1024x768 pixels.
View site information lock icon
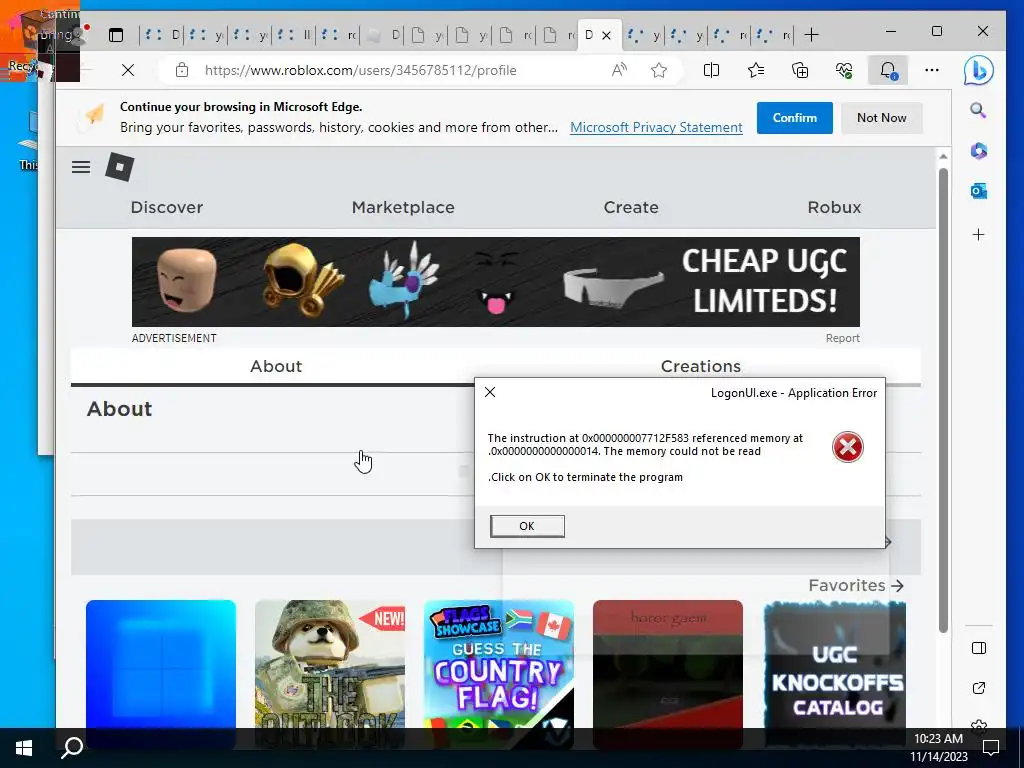pos(182,70)
